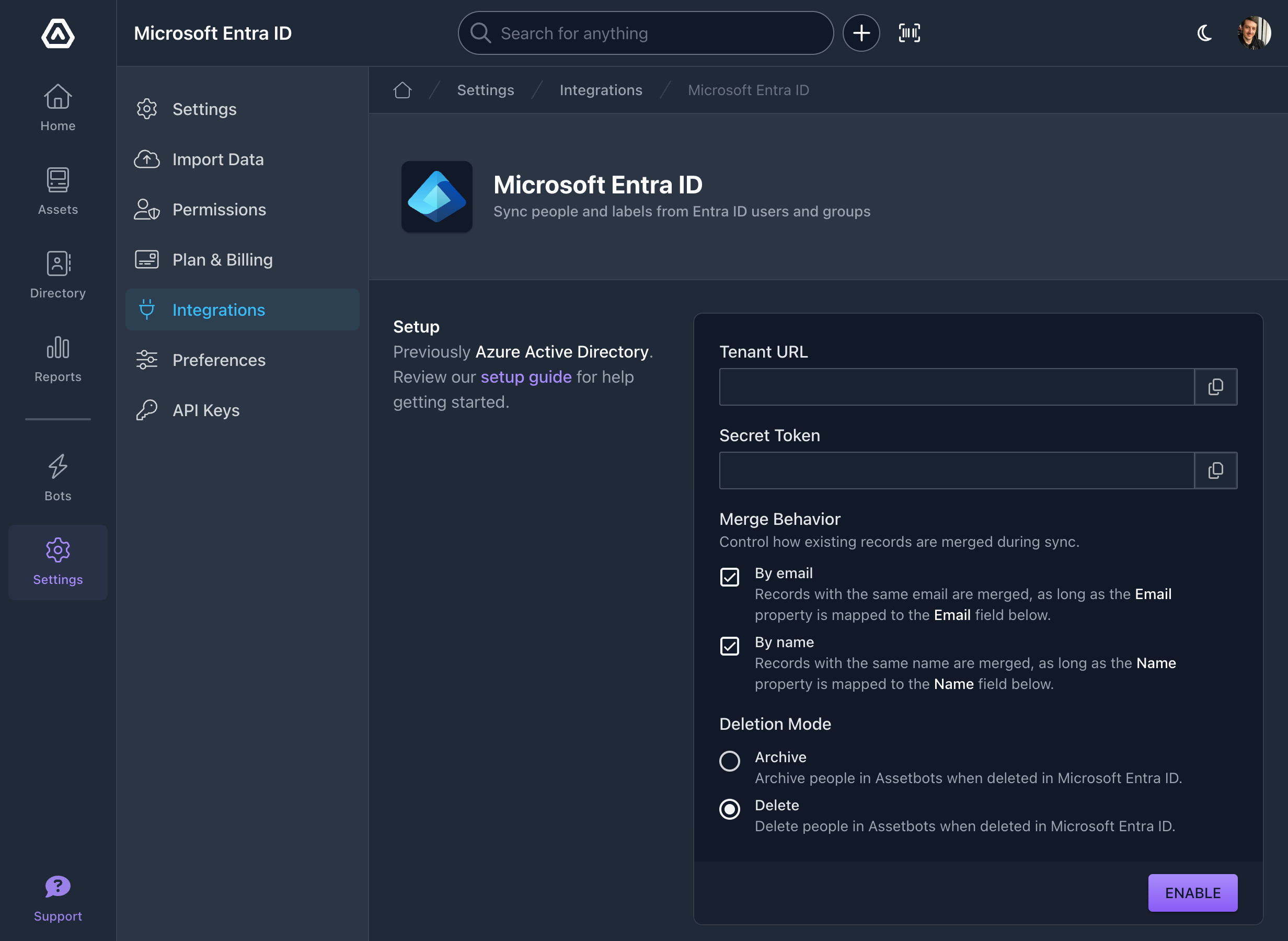Viewport: 1288px width, 941px height.
Task: Open the setup guide link
Action: tap(526, 377)
